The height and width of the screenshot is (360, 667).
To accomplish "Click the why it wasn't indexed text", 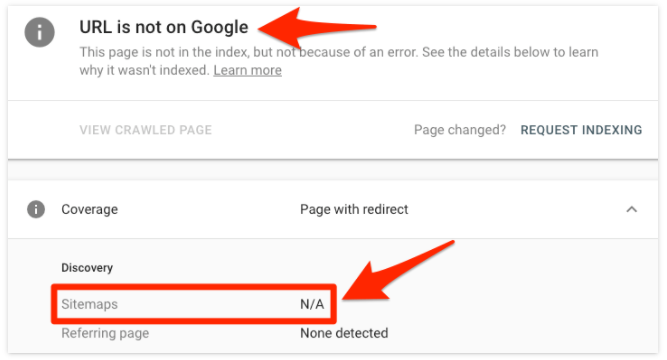I will [145, 70].
